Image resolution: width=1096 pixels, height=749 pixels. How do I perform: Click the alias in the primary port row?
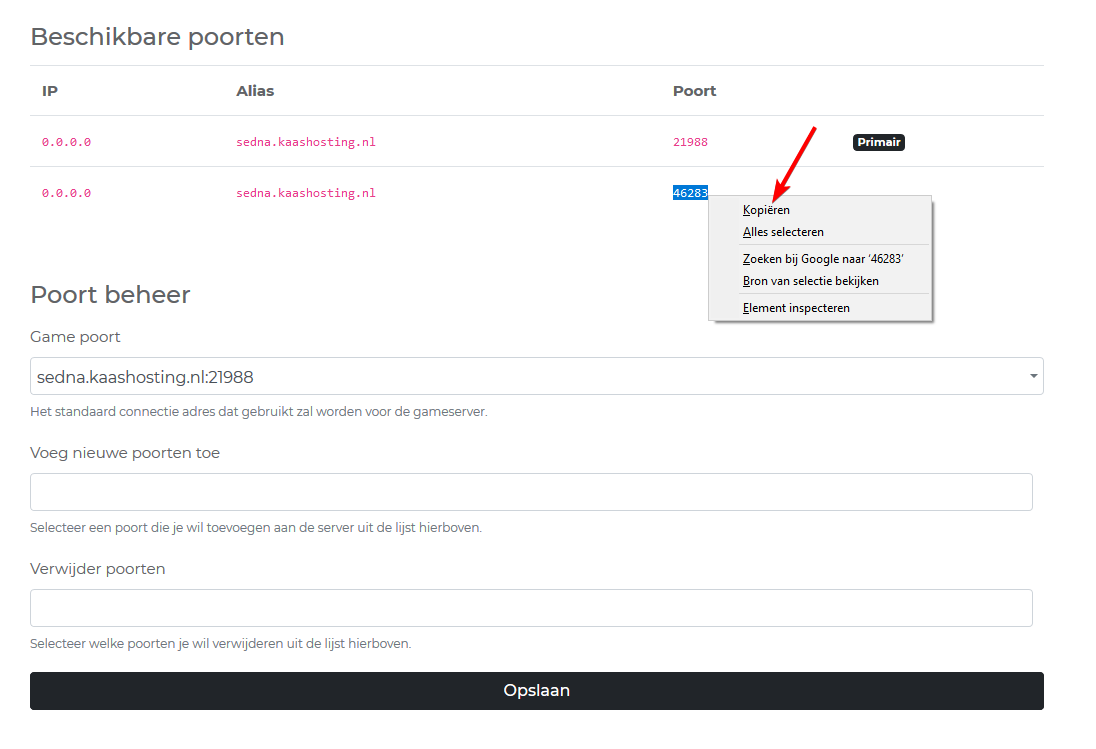[x=306, y=142]
